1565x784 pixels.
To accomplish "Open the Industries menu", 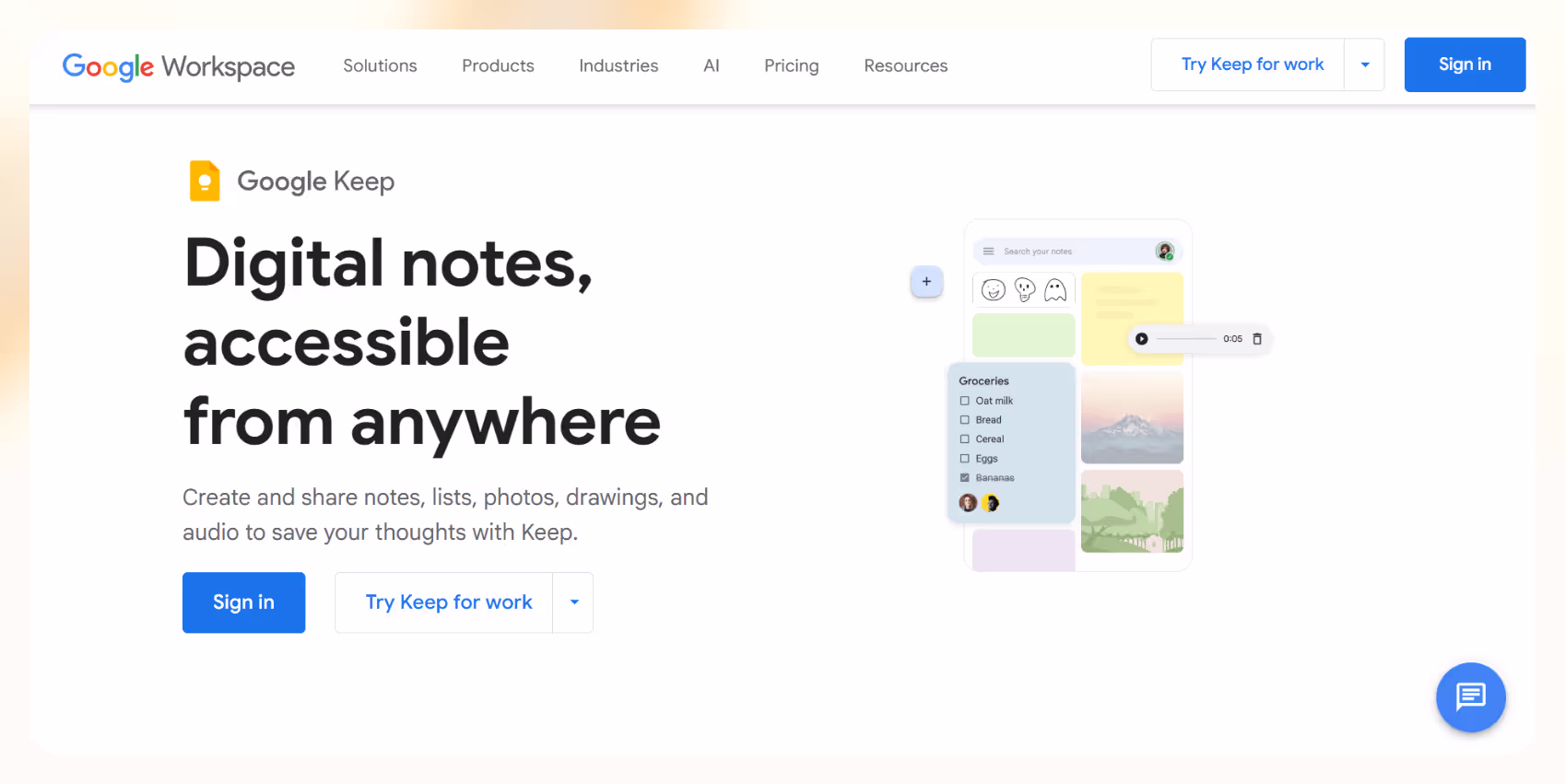I will coord(618,66).
